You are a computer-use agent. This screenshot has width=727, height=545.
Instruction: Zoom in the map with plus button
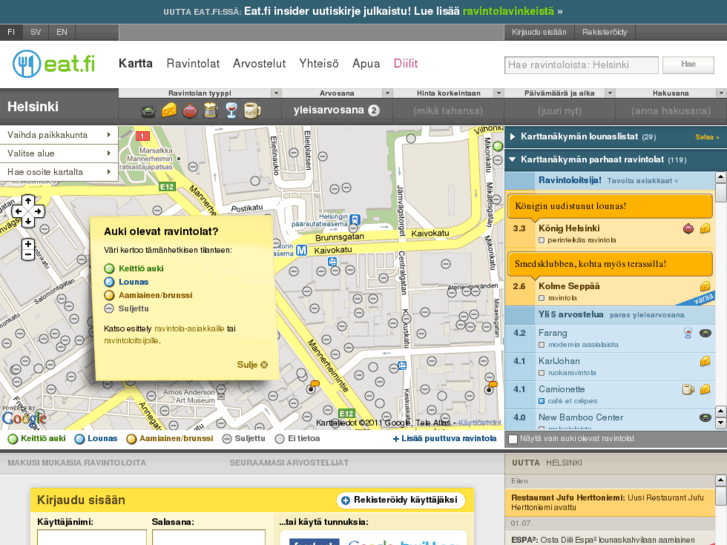[28, 244]
